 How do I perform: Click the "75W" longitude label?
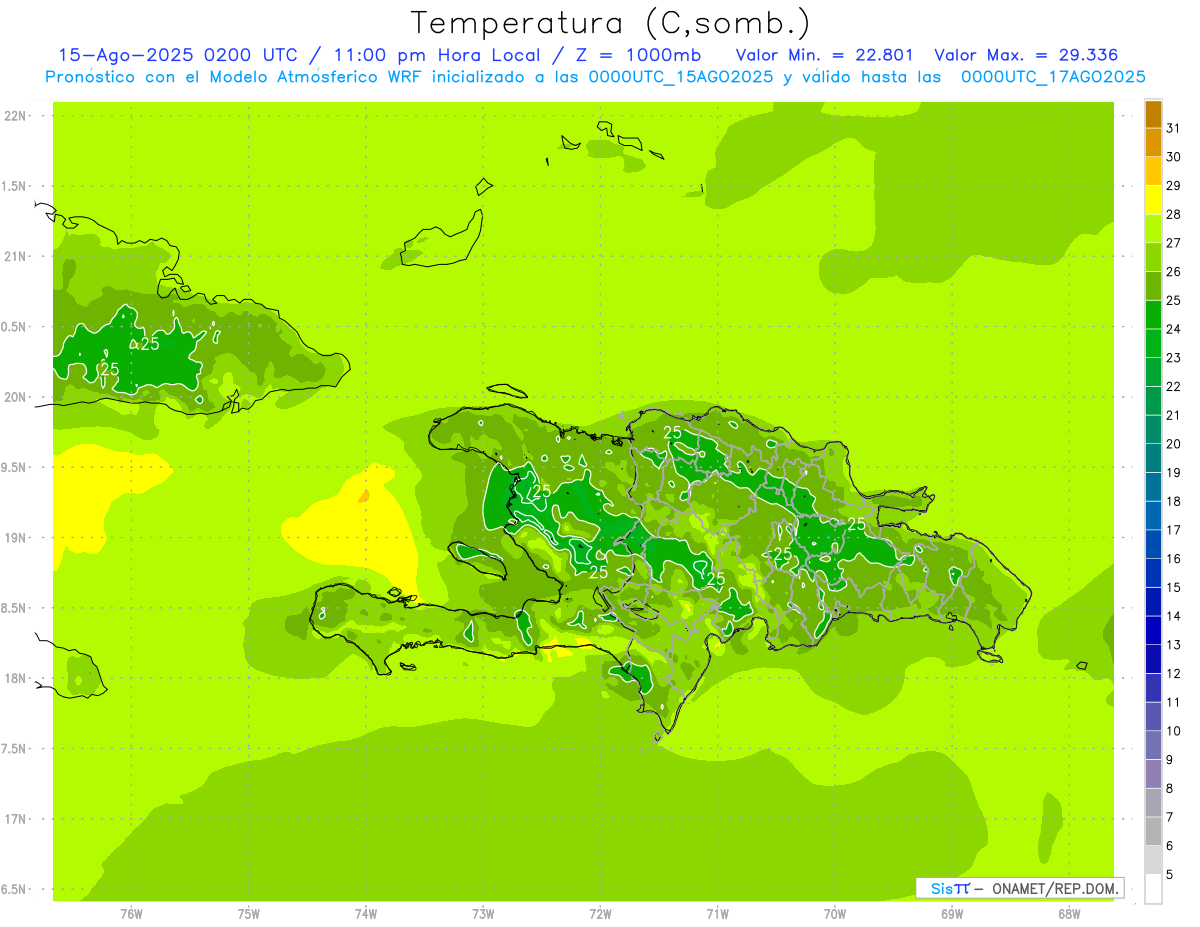click(x=249, y=914)
